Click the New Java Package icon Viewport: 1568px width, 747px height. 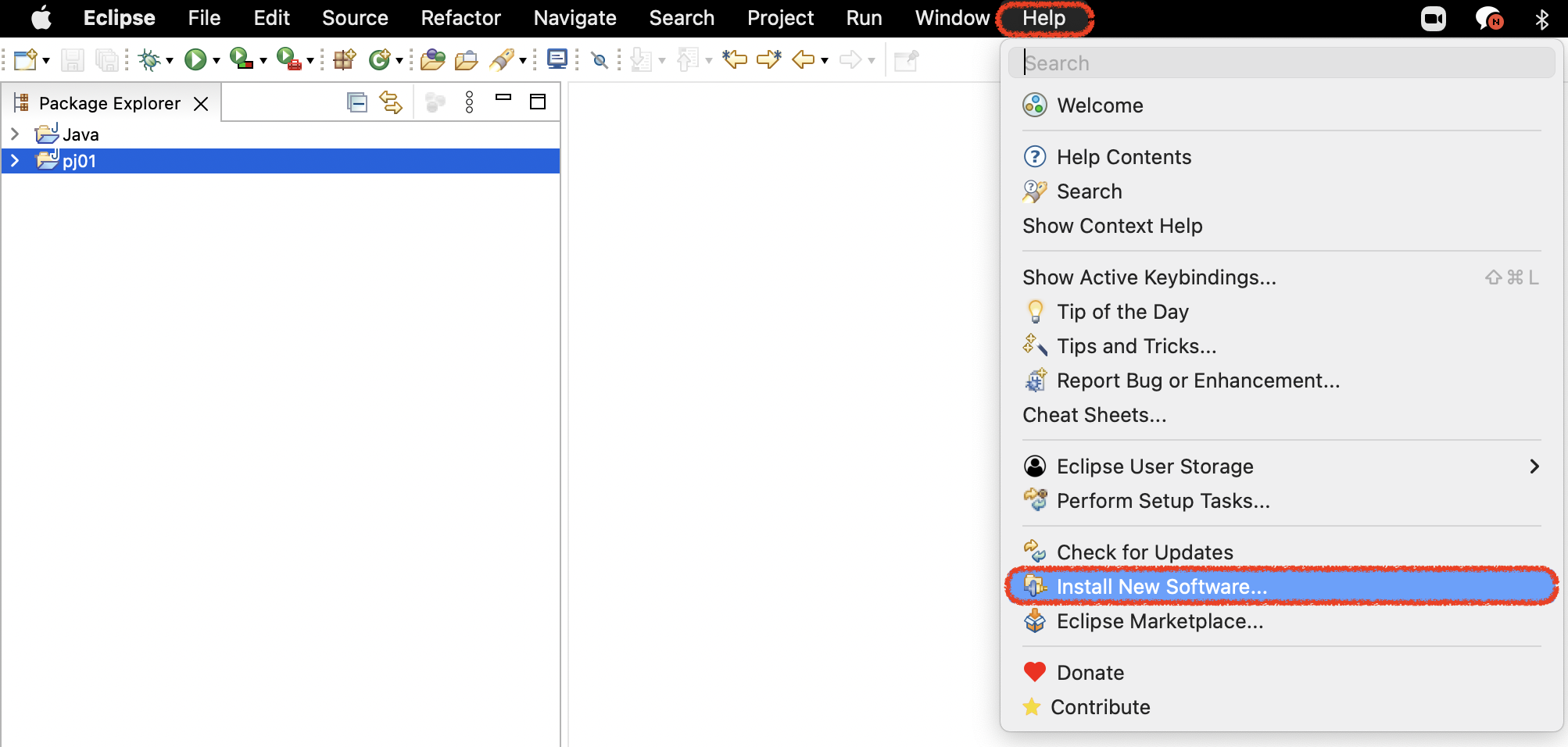tap(344, 59)
